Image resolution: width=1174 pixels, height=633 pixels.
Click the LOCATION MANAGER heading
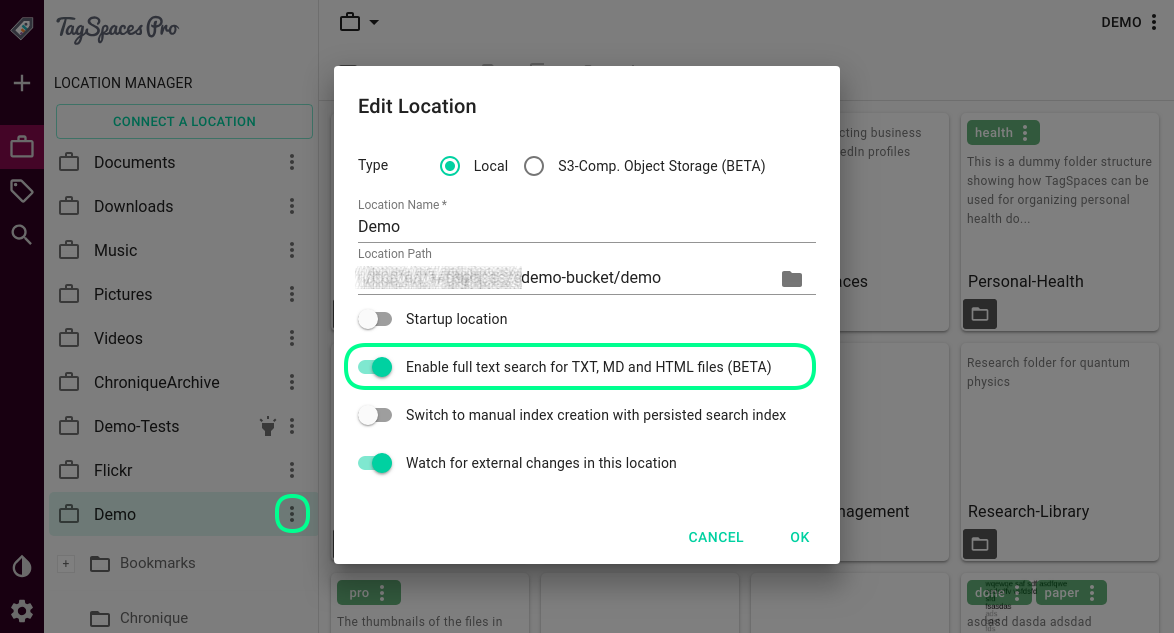tap(124, 82)
